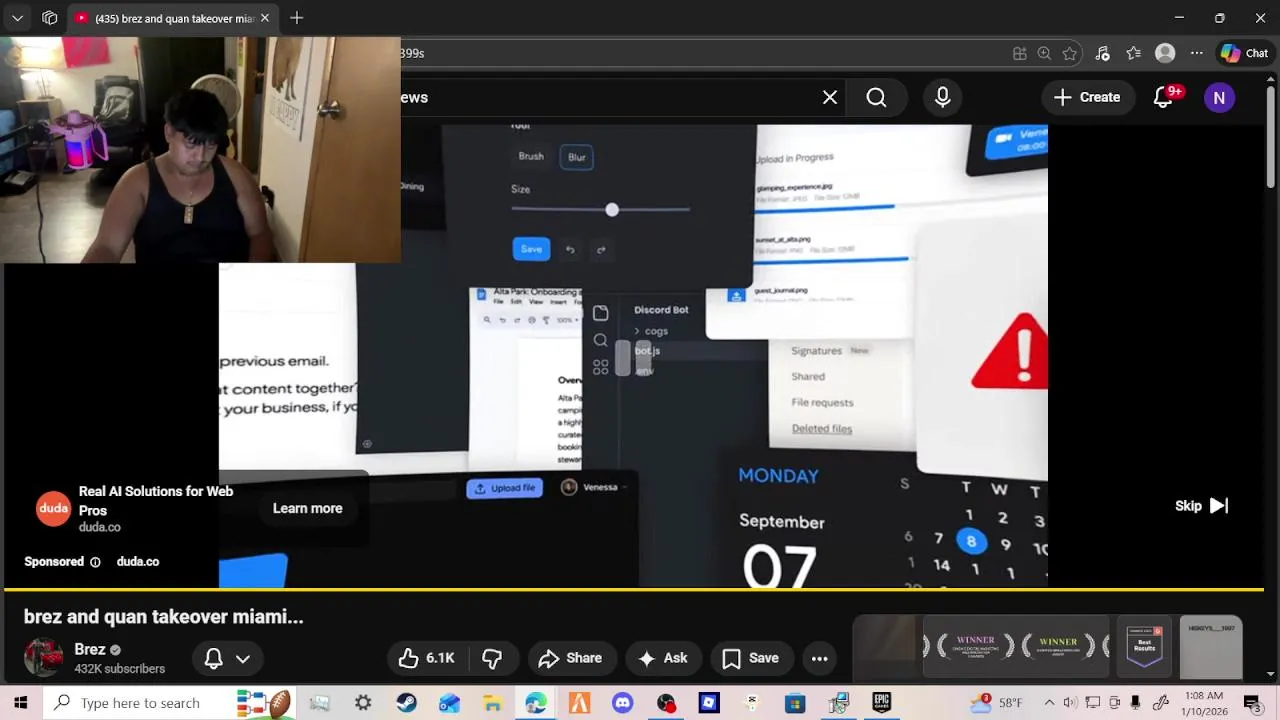Image resolution: width=1280 pixels, height=720 pixels.
Task: Show hidden system tray icons
Action: click(1049, 703)
